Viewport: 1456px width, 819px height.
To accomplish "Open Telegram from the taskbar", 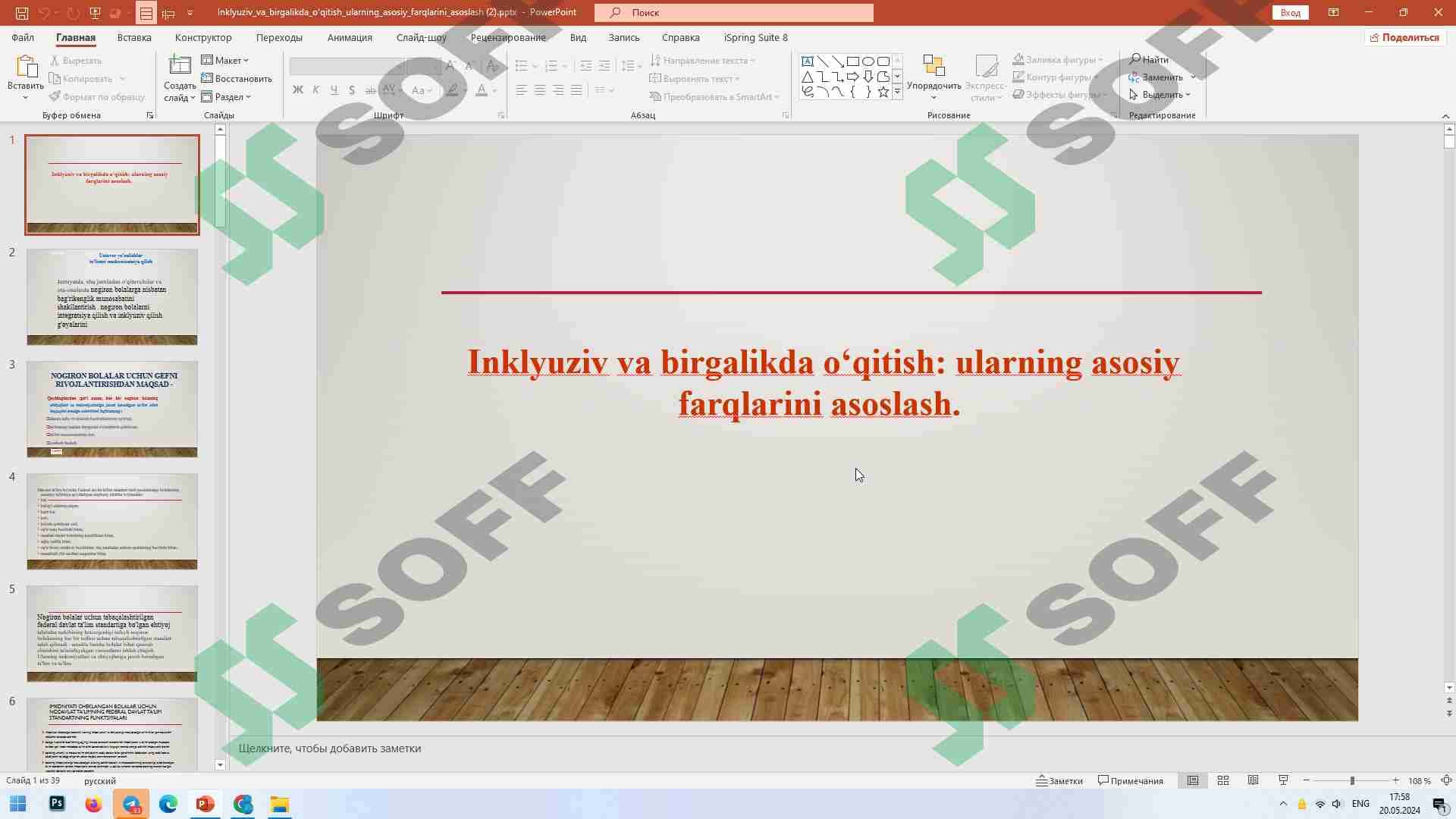I will [x=131, y=804].
